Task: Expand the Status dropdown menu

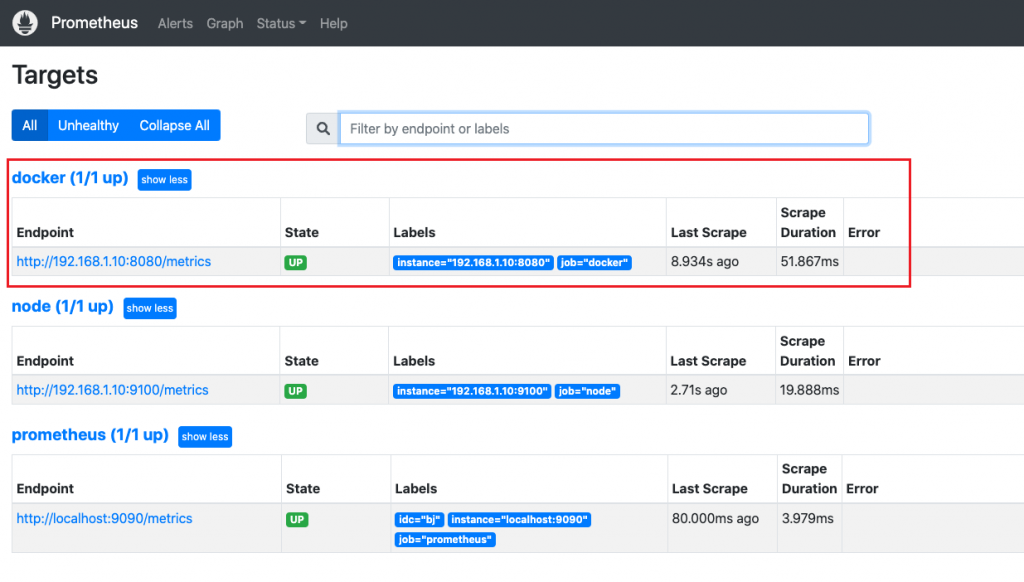Action: pyautogui.click(x=281, y=24)
